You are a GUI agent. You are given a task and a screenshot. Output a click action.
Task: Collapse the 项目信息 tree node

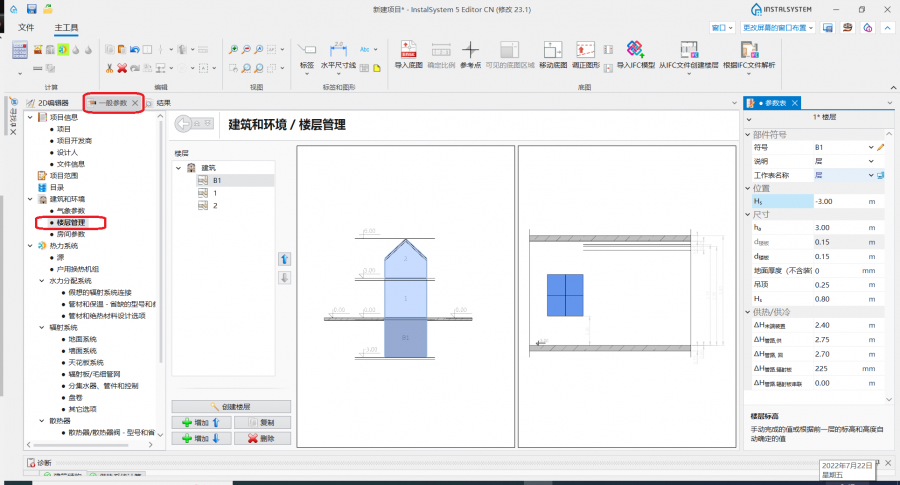29,117
